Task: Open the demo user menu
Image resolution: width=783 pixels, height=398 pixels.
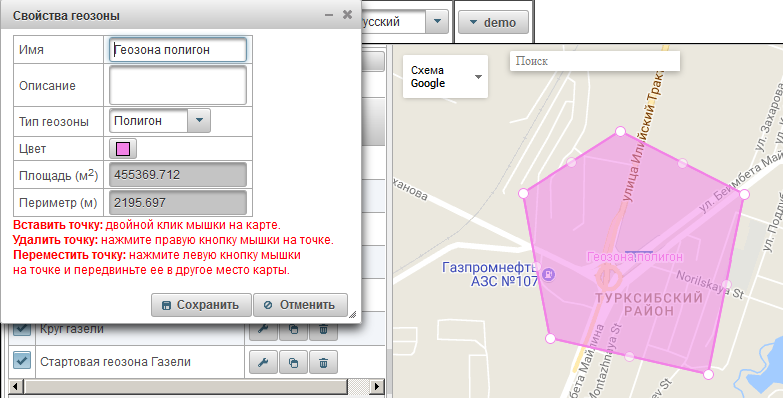Action: 493,22
